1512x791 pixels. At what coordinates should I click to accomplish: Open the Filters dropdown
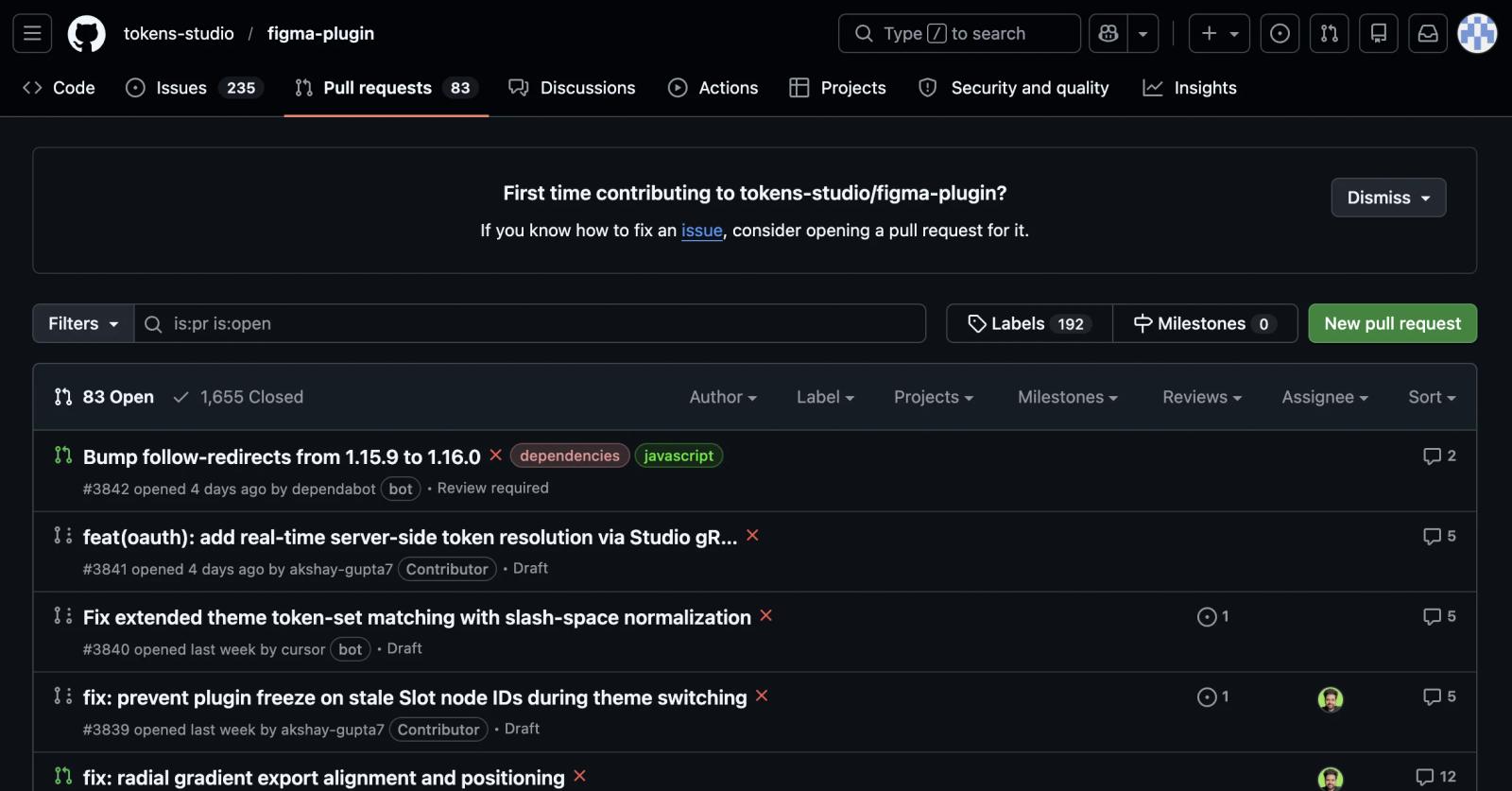tap(83, 323)
